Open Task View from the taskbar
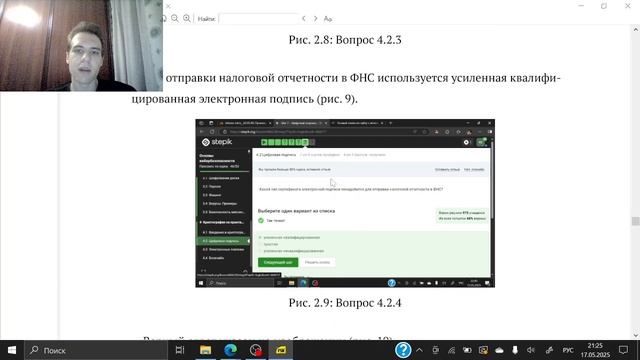 pos(180,350)
